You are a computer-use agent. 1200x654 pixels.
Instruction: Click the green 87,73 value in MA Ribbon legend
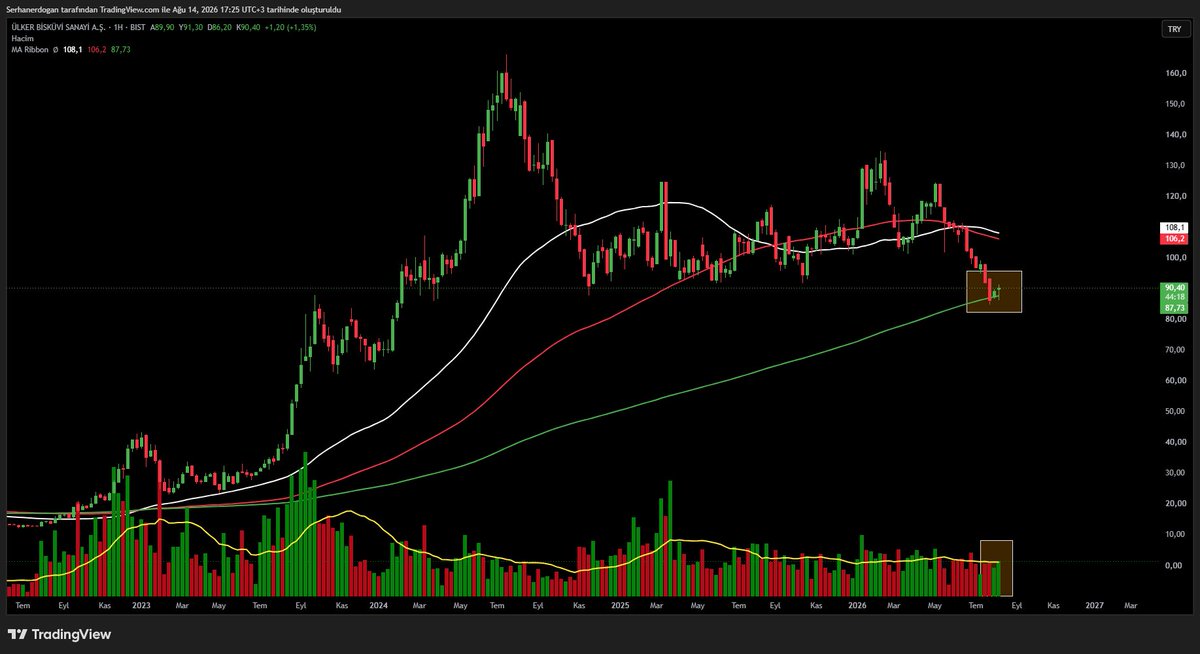coord(121,48)
